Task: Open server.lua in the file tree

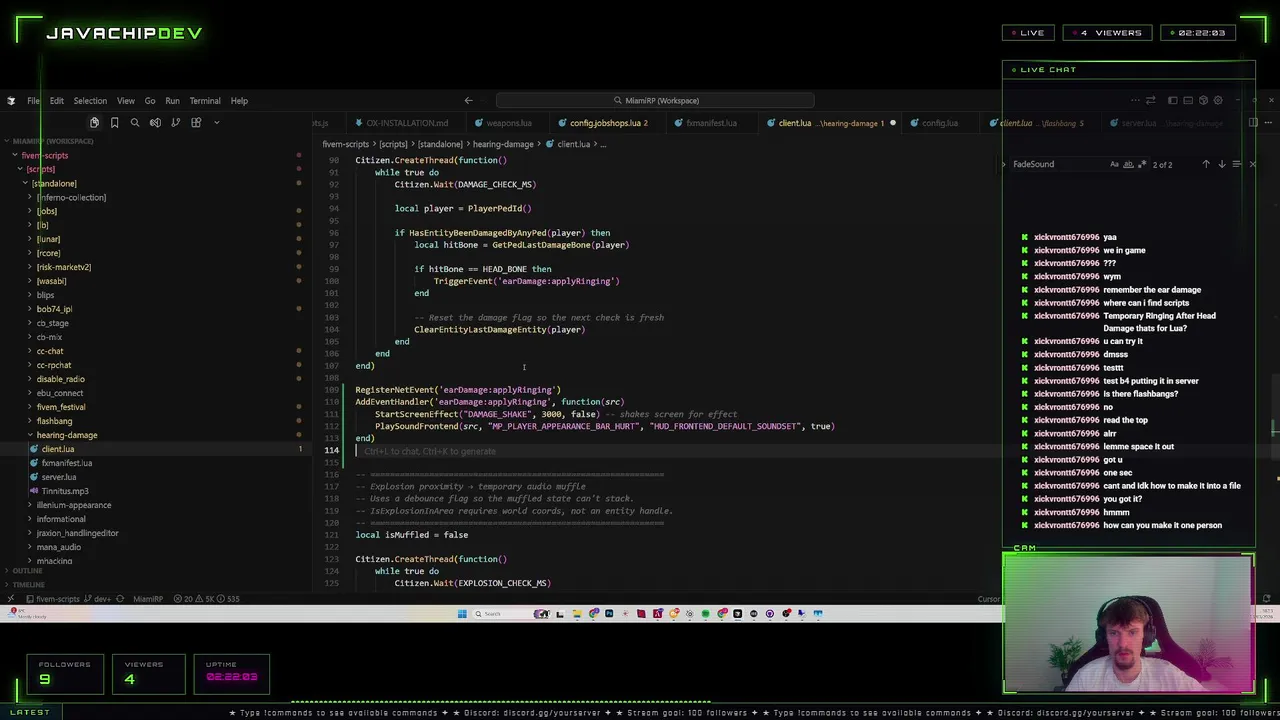Action: click(59, 477)
